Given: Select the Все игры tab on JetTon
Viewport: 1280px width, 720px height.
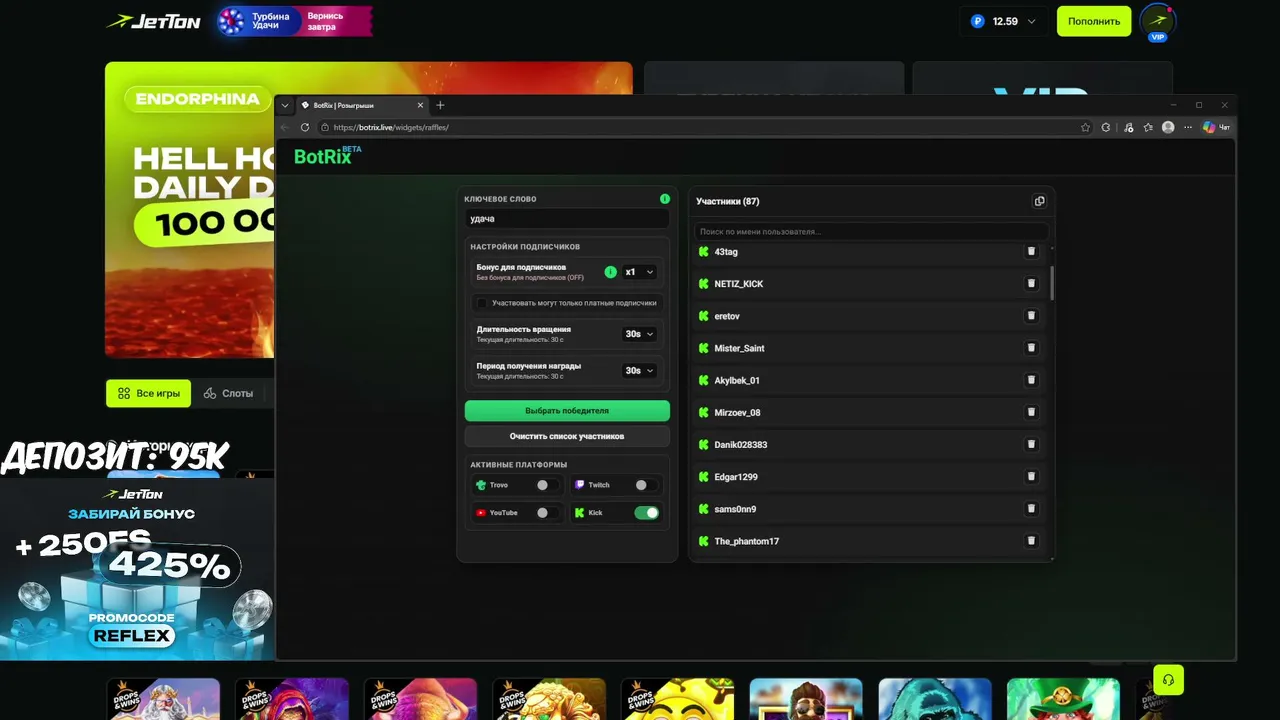Looking at the screenshot, I should [x=149, y=393].
